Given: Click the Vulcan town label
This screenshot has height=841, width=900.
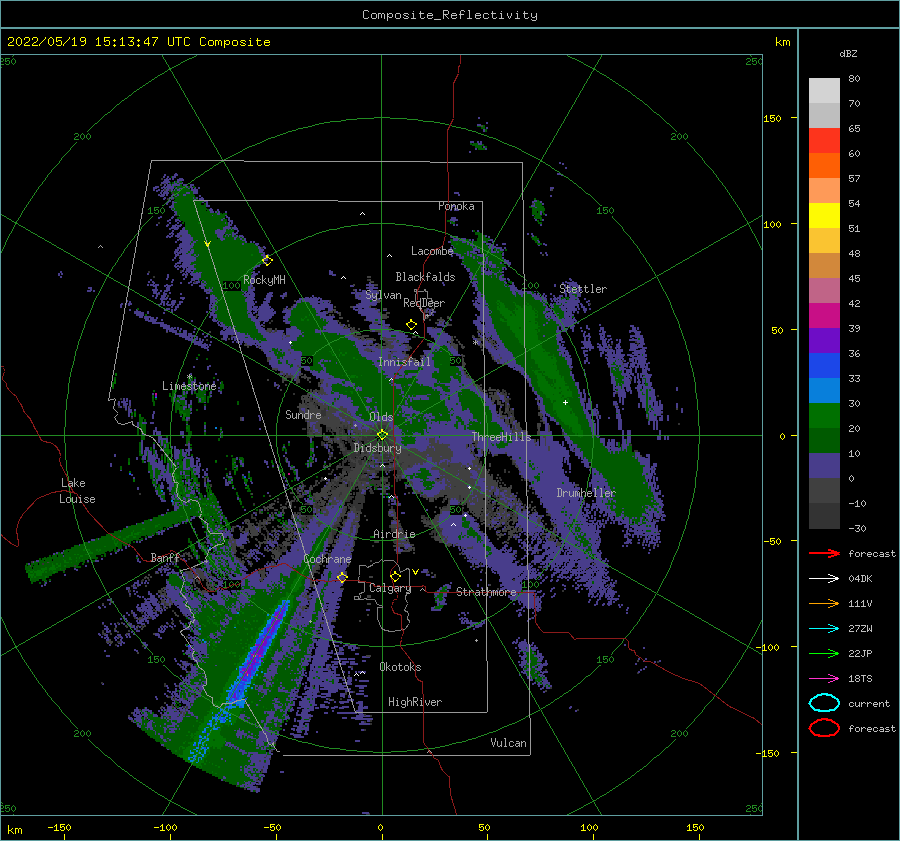Looking at the screenshot, I should 508,743.
